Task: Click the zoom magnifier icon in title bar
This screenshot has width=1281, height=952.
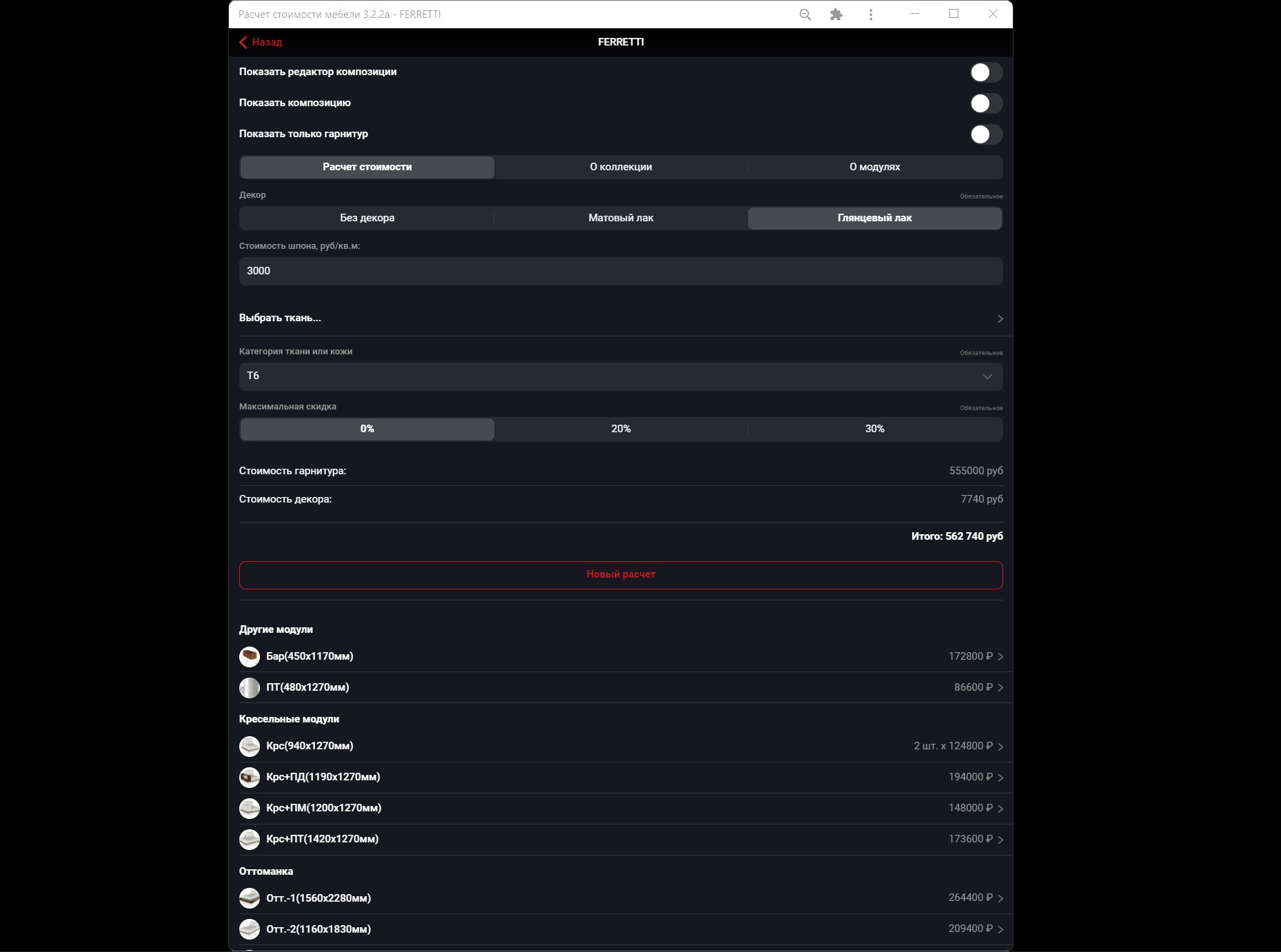Action: click(805, 14)
